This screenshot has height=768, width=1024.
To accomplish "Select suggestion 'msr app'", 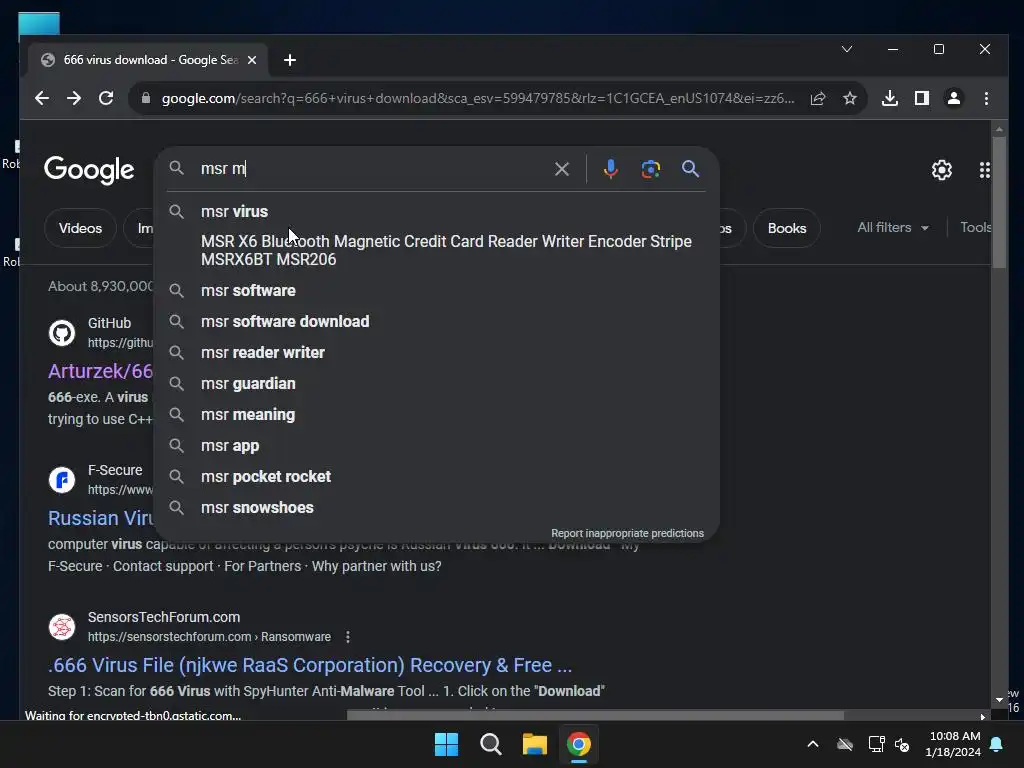I will 436,445.
